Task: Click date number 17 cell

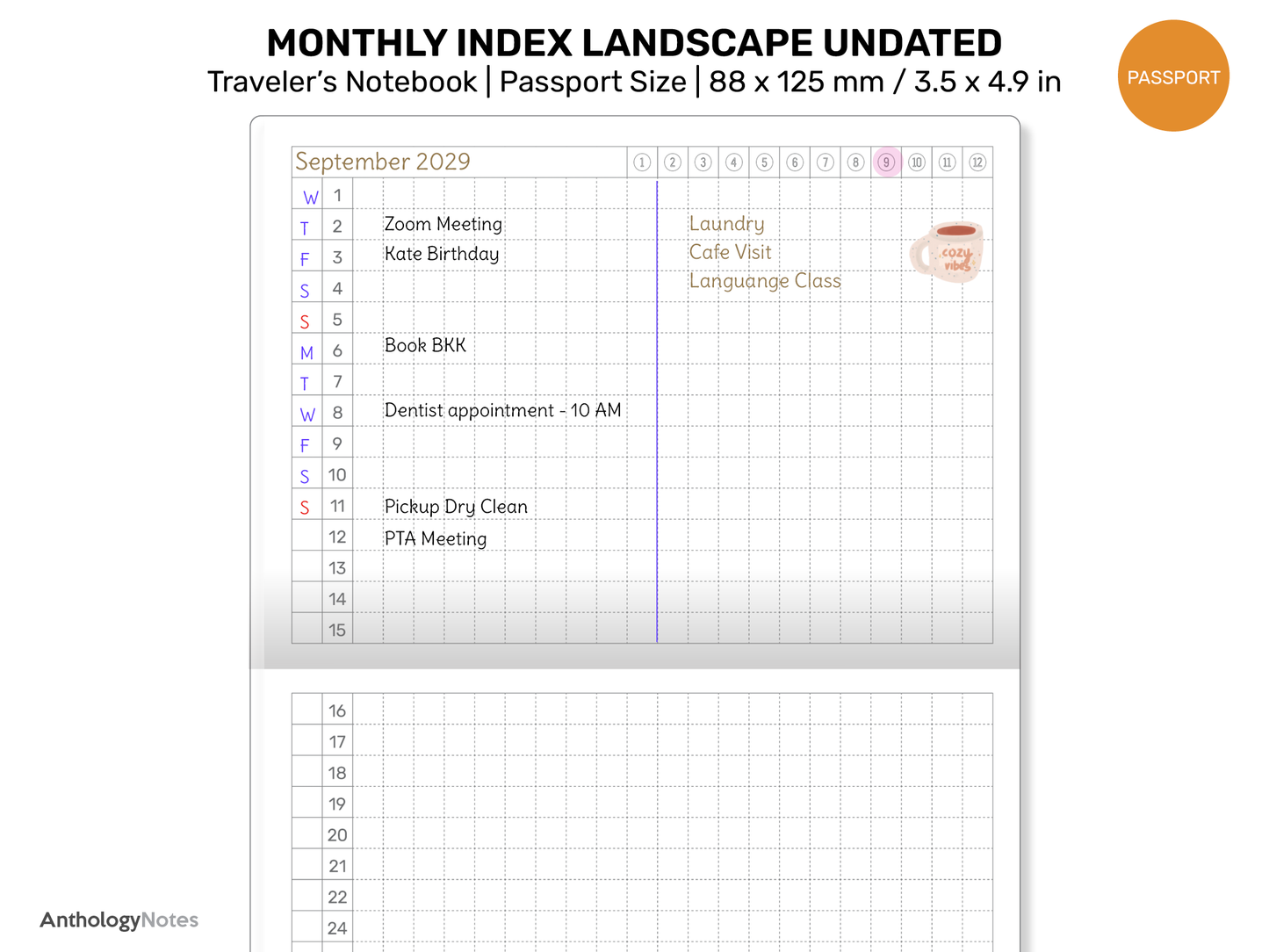Action: (337, 742)
